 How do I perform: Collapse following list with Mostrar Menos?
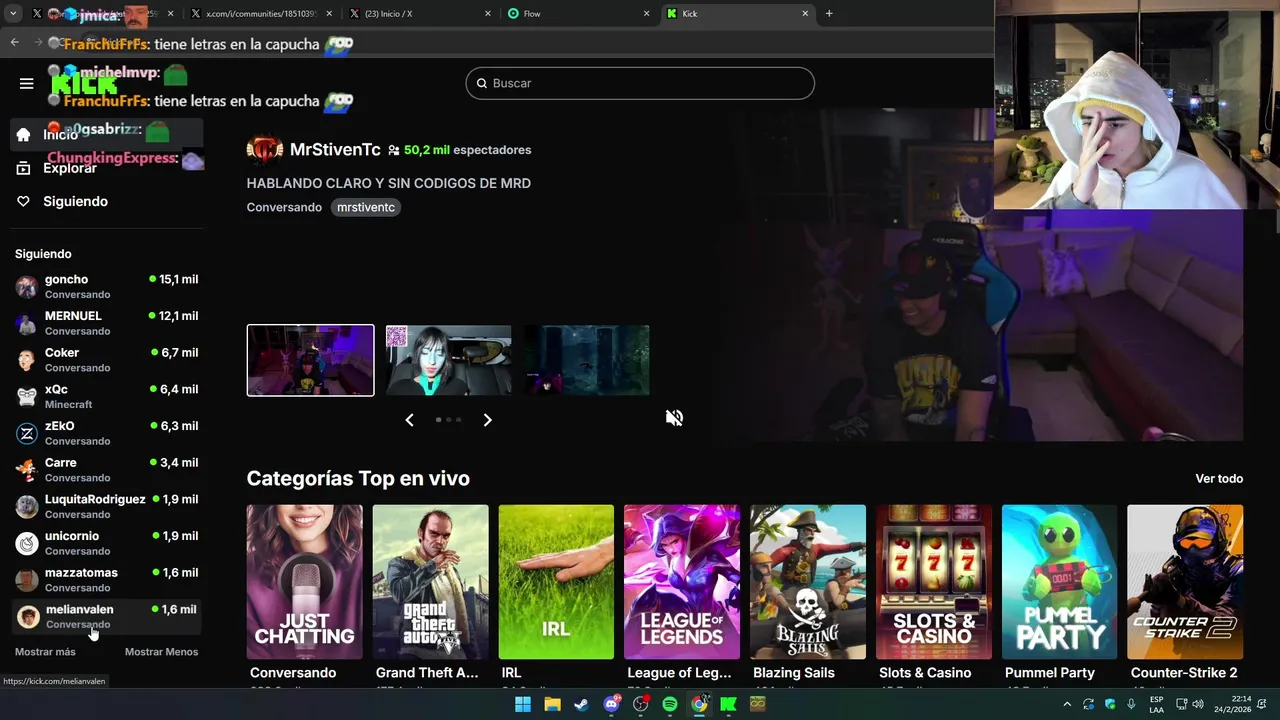coord(161,652)
